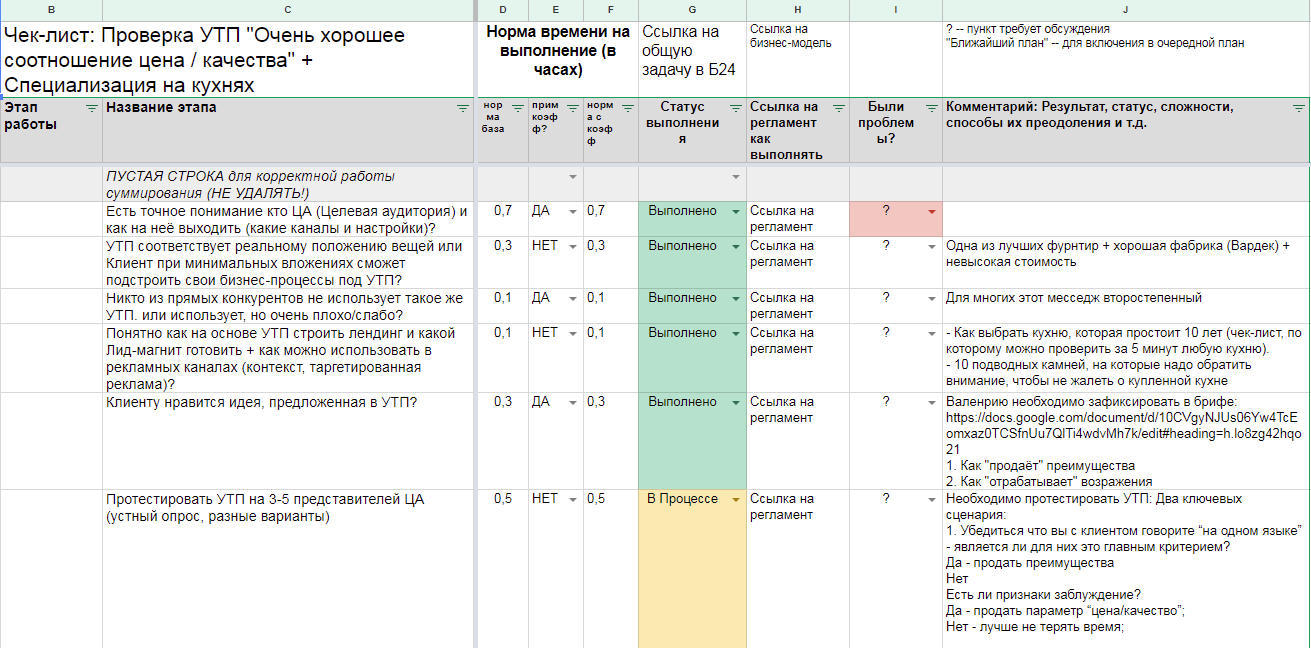Select column J header
The width and height of the screenshot is (1311, 648).
pyautogui.click(x=1126, y=10)
